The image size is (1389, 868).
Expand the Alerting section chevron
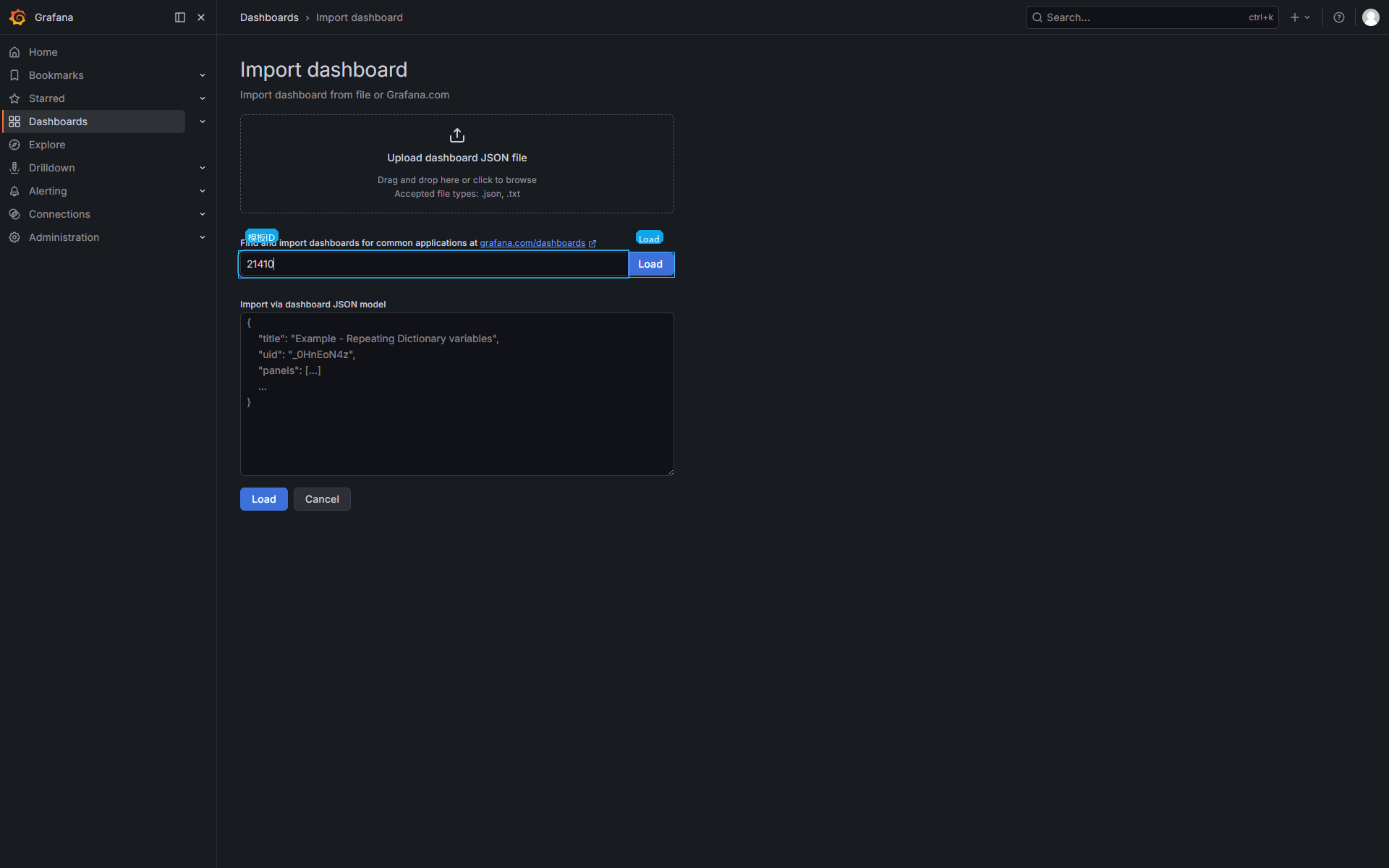(x=203, y=191)
